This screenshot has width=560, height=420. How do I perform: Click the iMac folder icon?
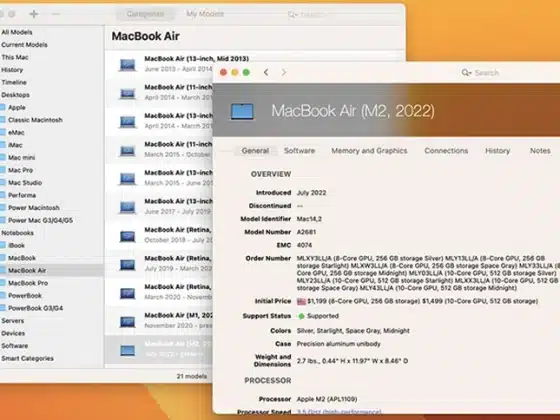(2, 145)
